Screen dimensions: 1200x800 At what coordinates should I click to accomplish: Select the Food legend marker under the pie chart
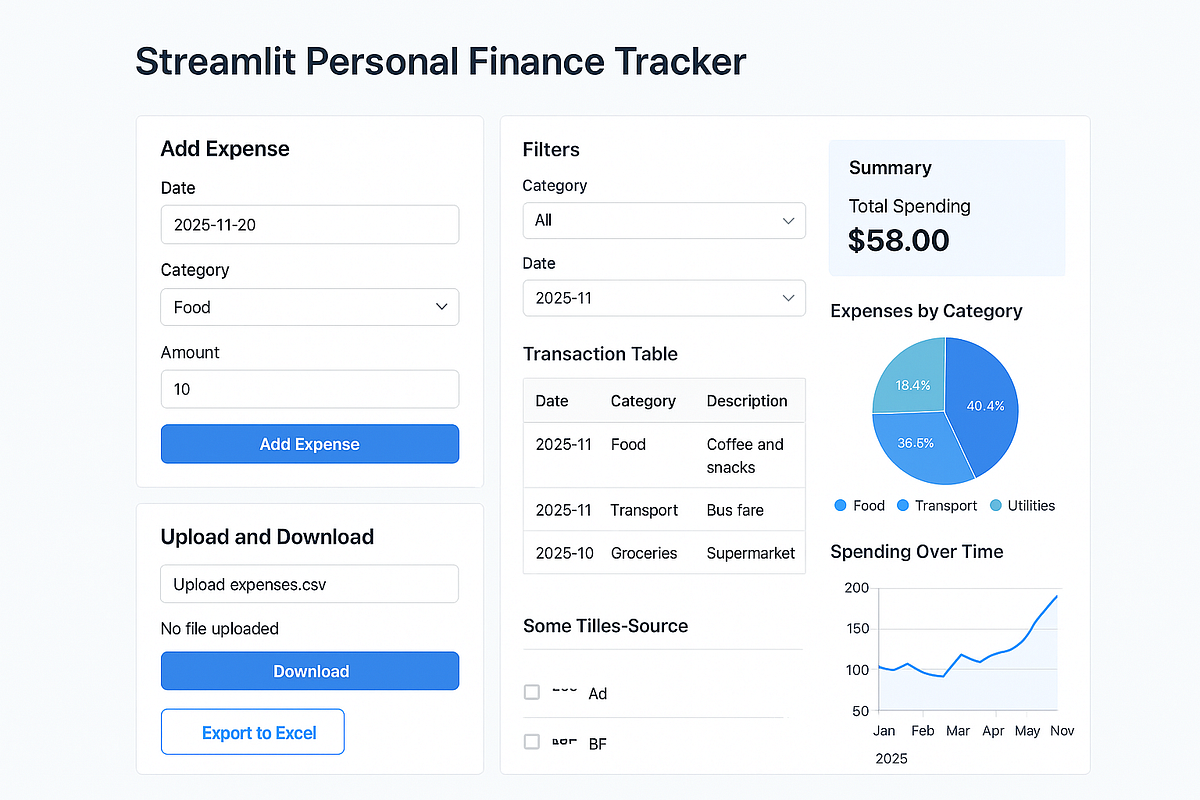pos(840,505)
